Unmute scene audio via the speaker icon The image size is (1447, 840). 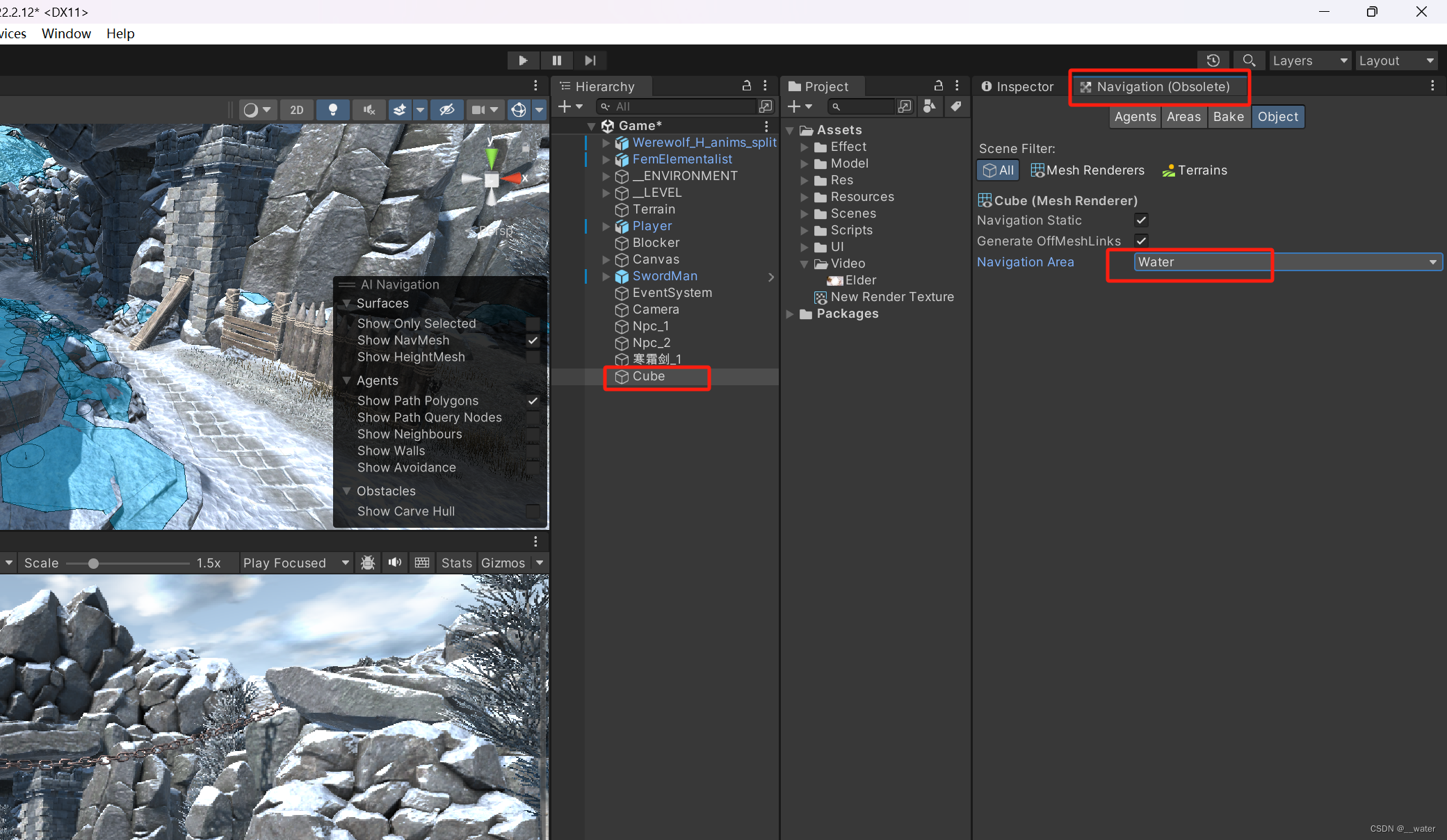coord(369,109)
